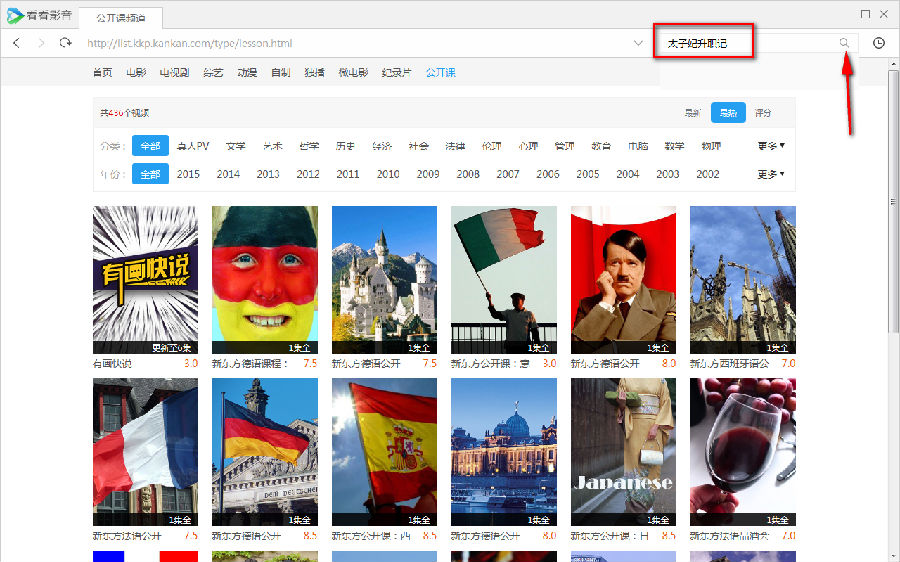The height and width of the screenshot is (562, 900).
Task: Open the 电影 navigation menu item
Action: pyautogui.click(x=136, y=73)
